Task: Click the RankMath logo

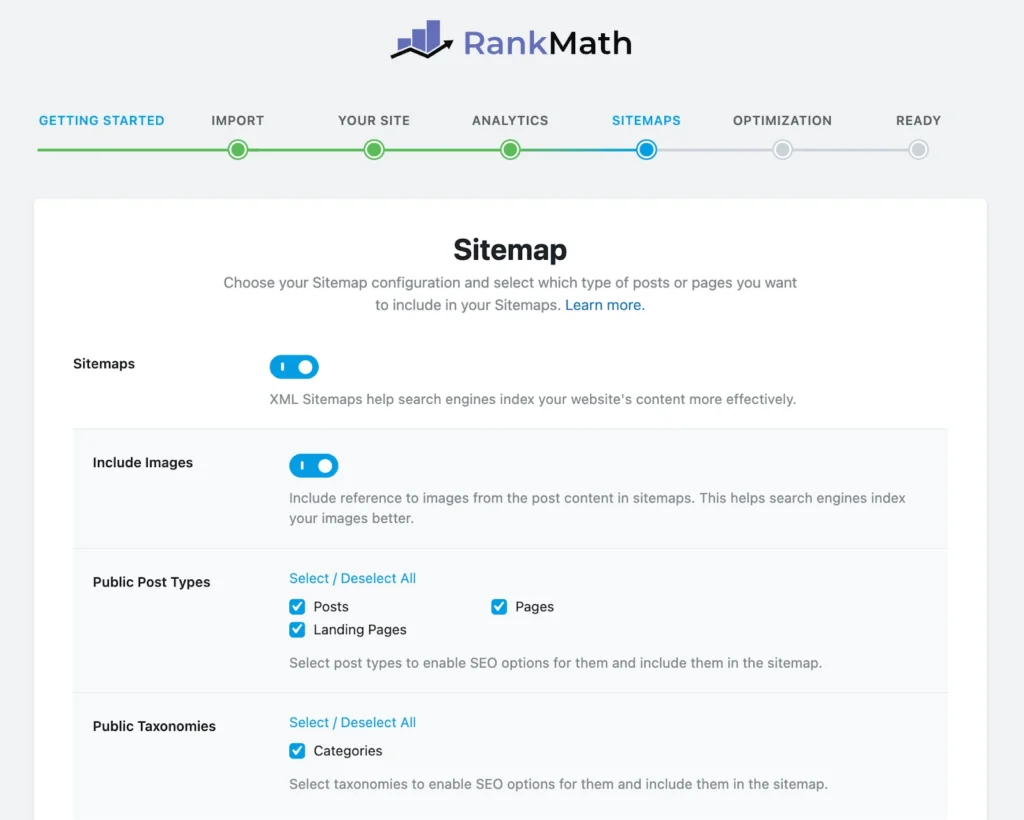Action: point(511,42)
